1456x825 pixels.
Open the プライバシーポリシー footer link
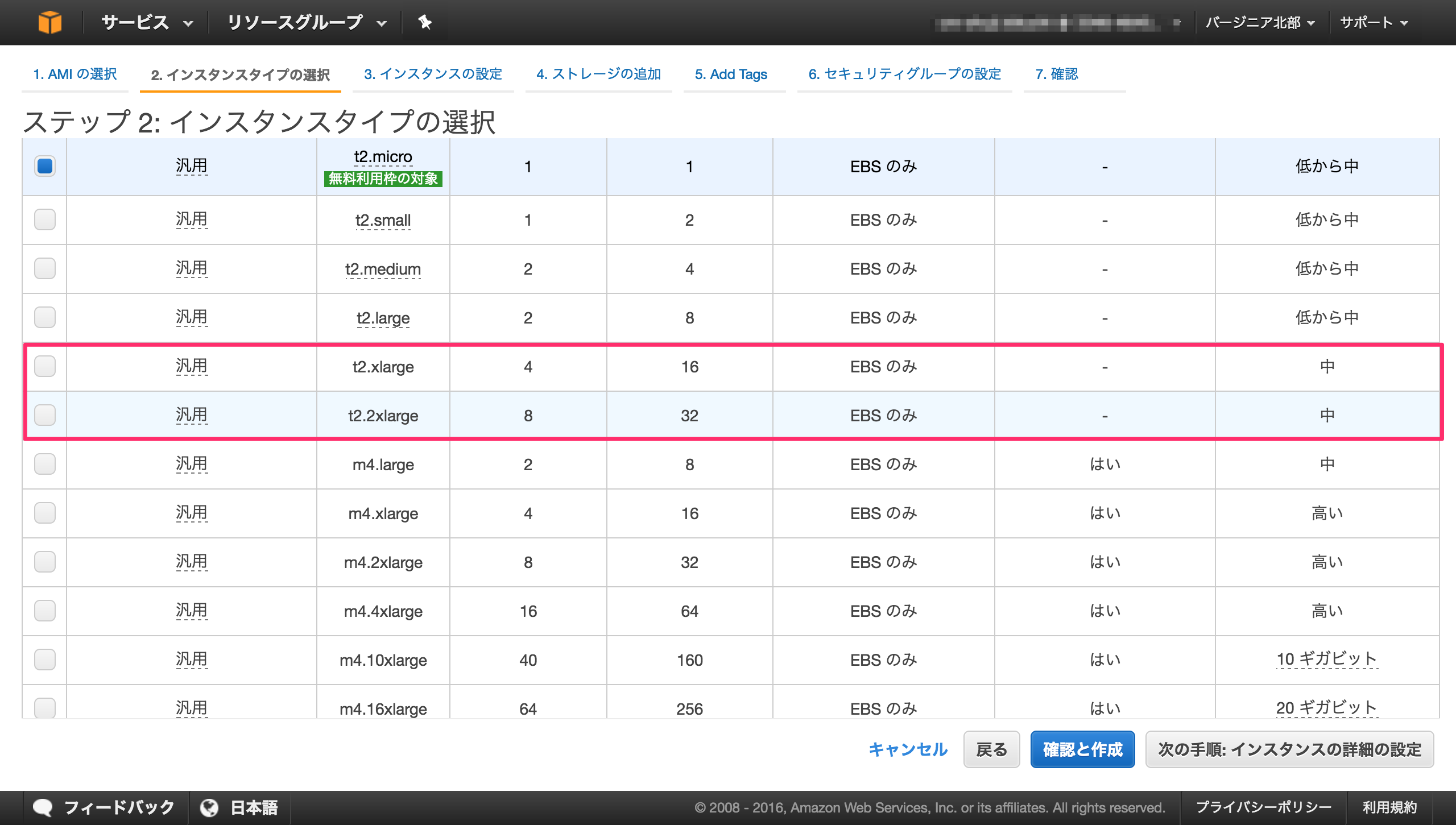[x=1264, y=807]
